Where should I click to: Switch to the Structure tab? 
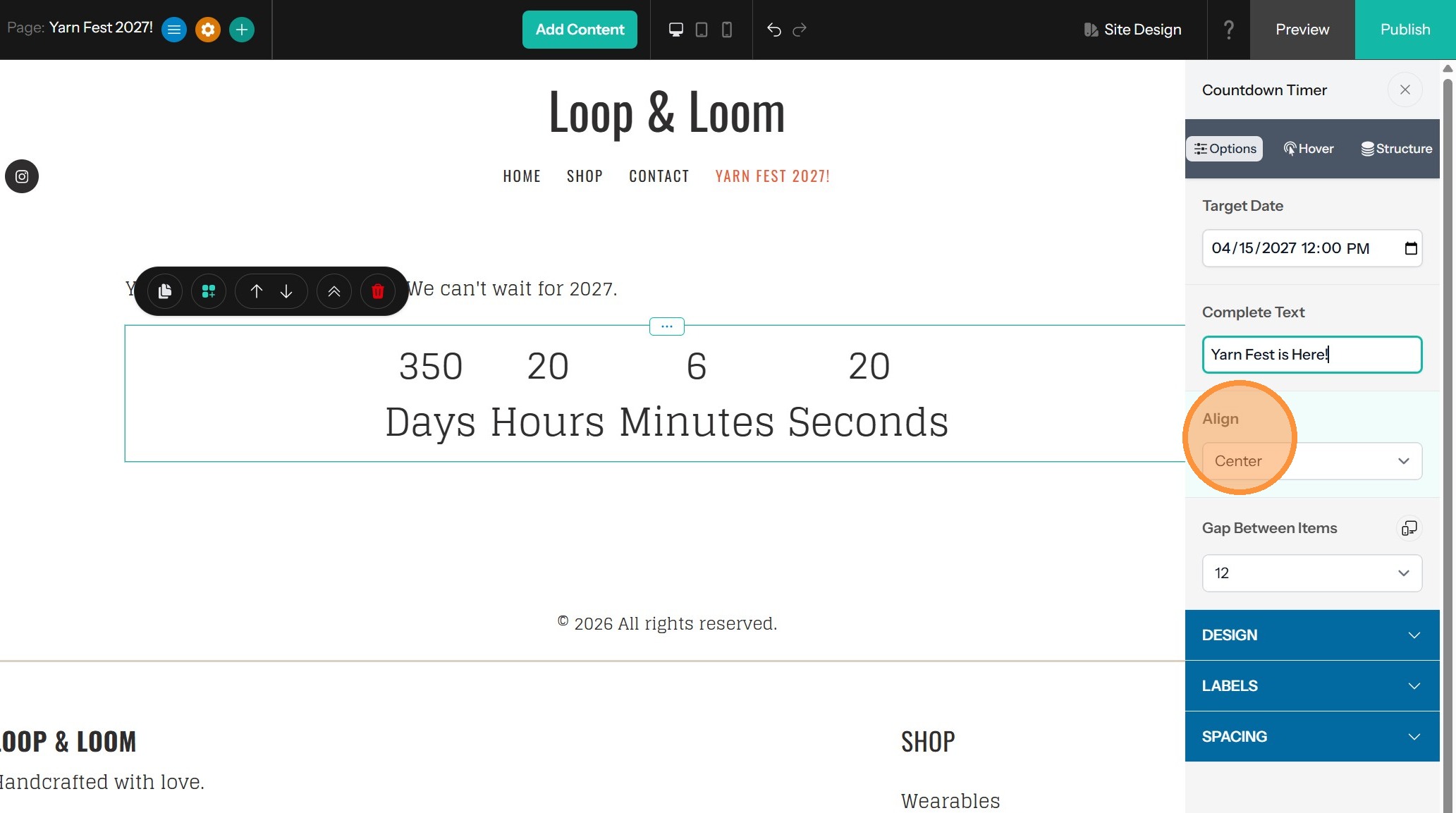[1396, 149]
